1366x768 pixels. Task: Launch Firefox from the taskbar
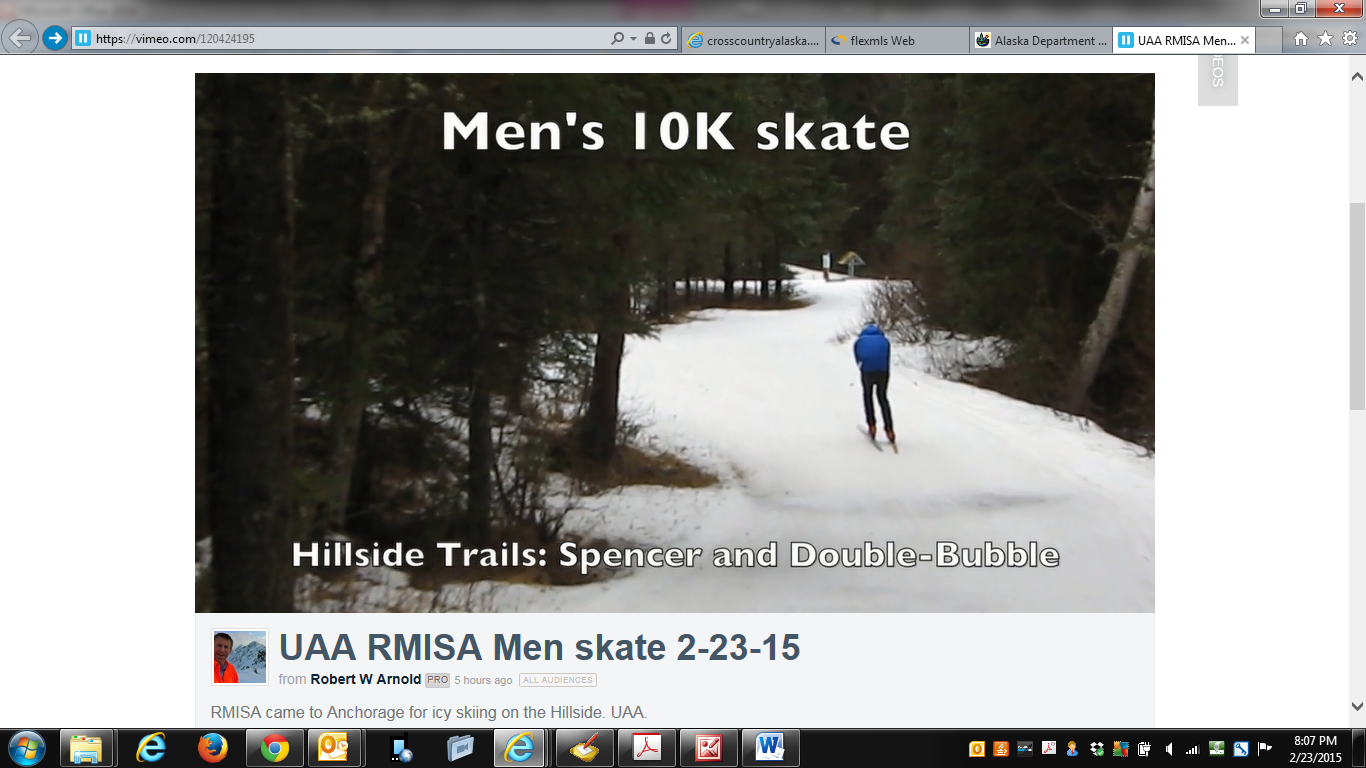212,747
